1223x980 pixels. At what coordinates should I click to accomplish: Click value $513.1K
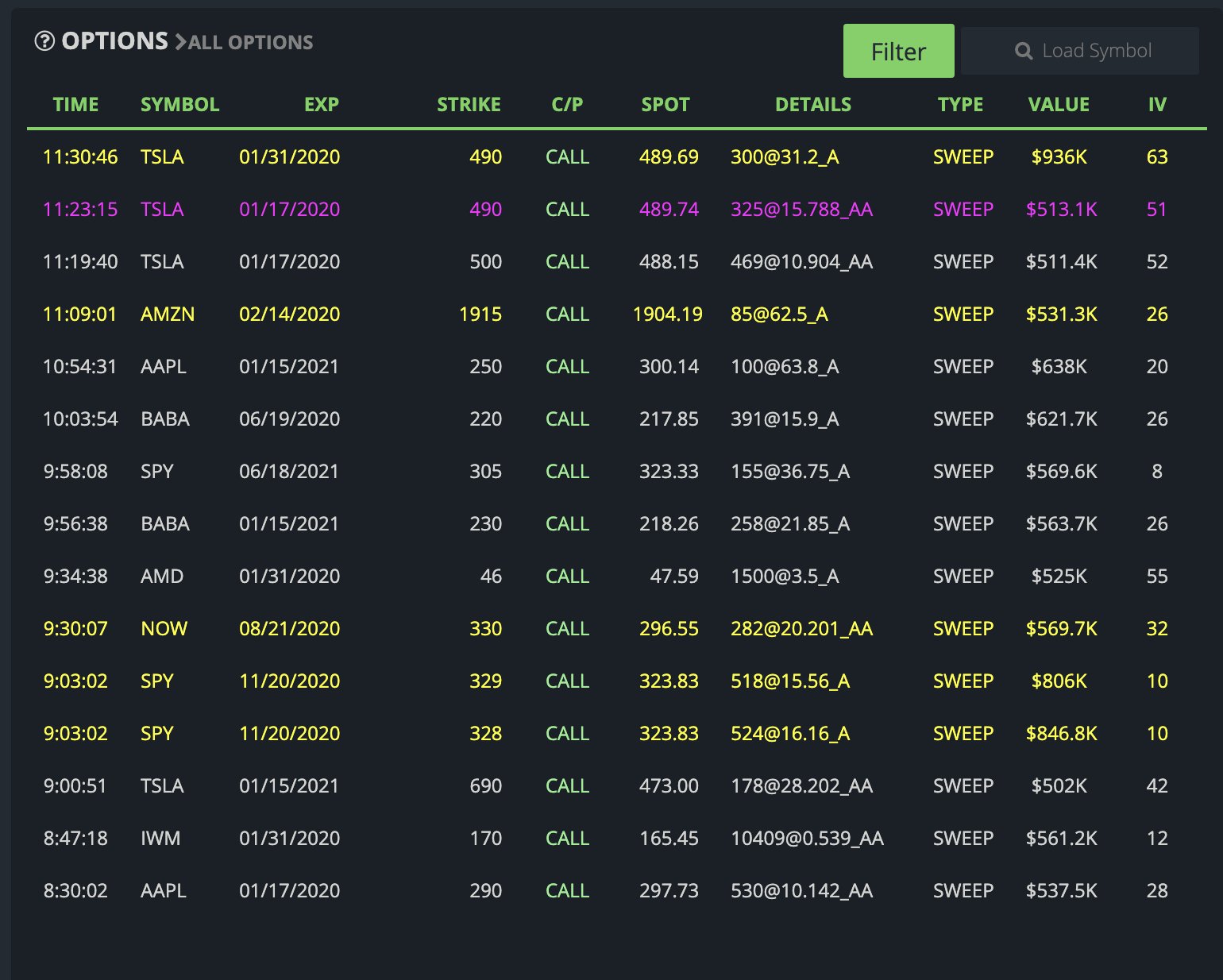1061,209
